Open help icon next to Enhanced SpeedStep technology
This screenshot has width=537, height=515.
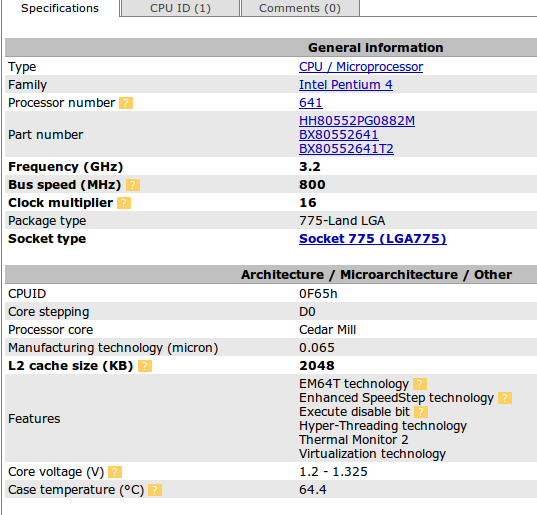504,398
